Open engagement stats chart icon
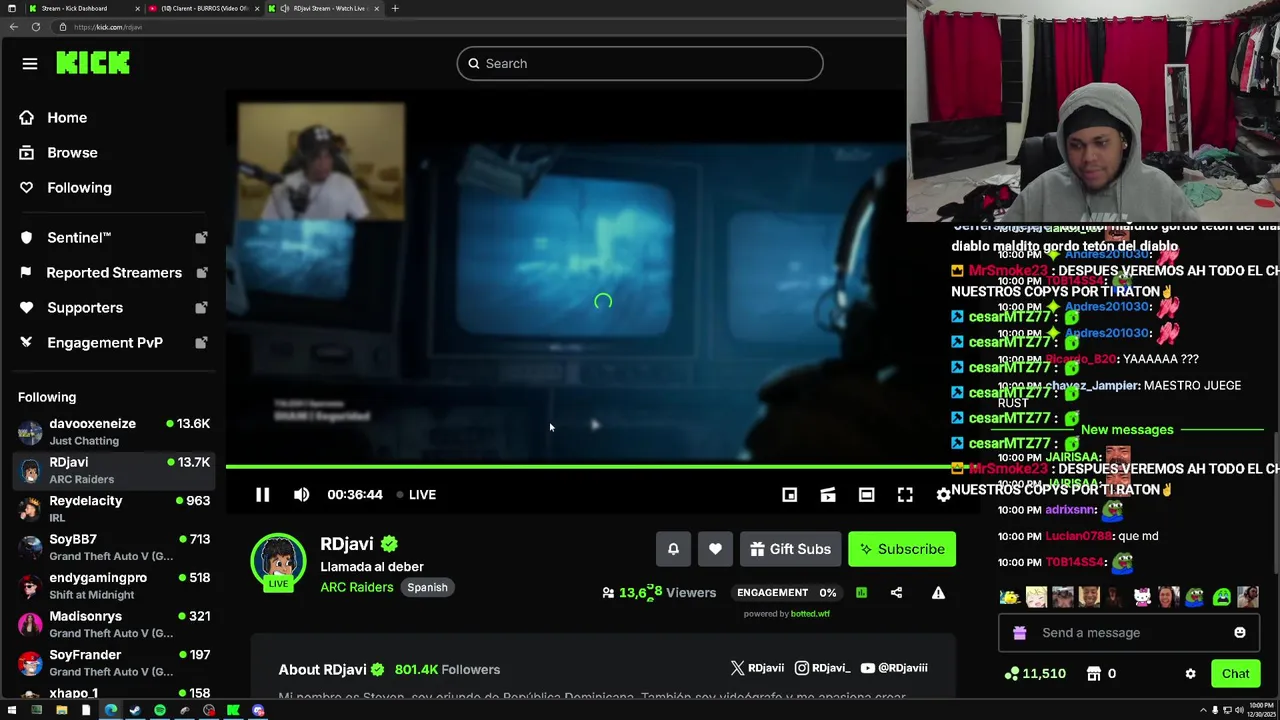This screenshot has height=720, width=1280. click(x=861, y=593)
